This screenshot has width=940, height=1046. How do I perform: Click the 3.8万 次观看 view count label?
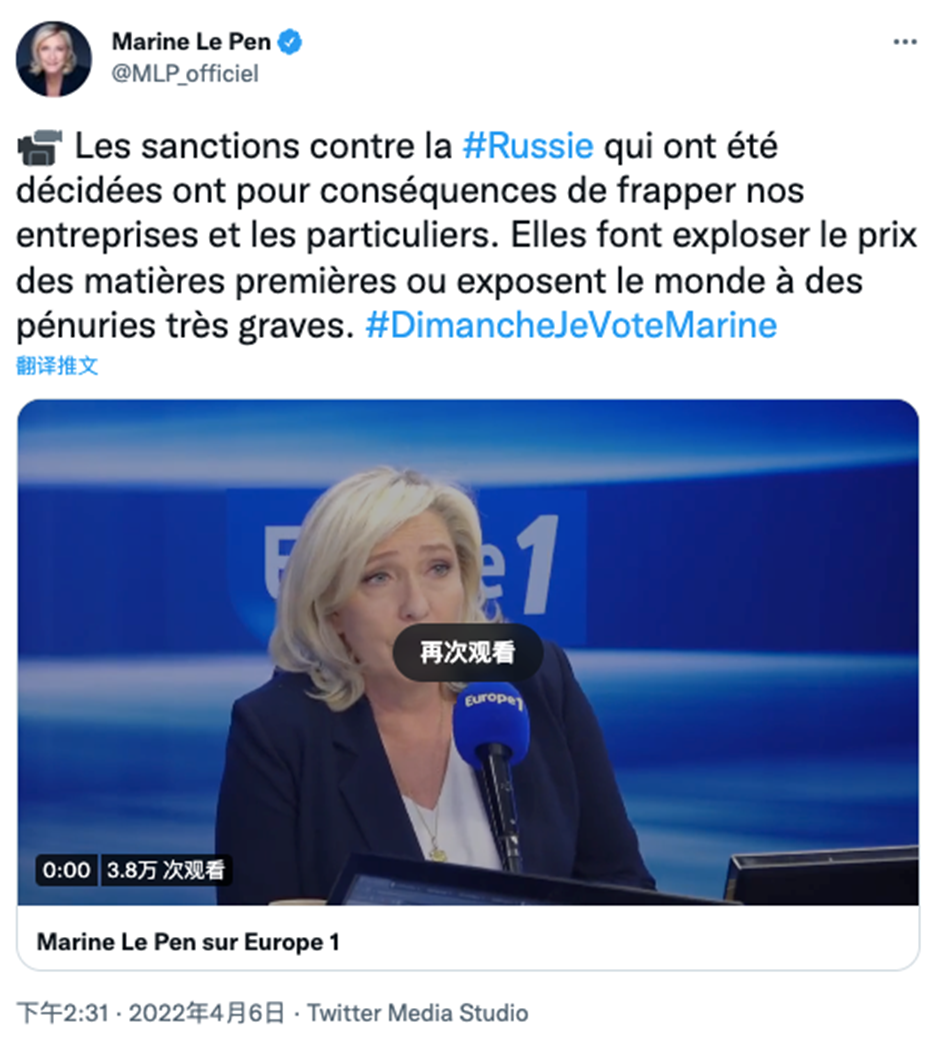pyautogui.click(x=166, y=870)
